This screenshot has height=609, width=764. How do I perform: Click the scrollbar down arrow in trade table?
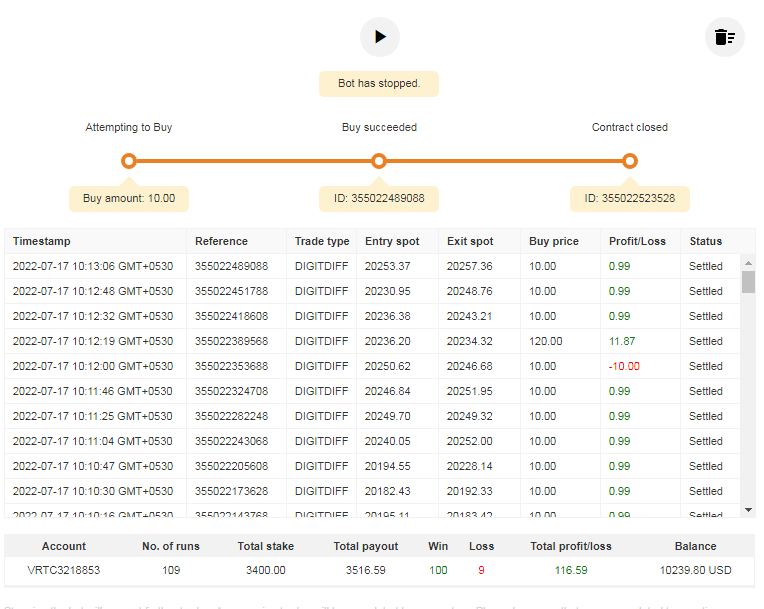[x=748, y=510]
